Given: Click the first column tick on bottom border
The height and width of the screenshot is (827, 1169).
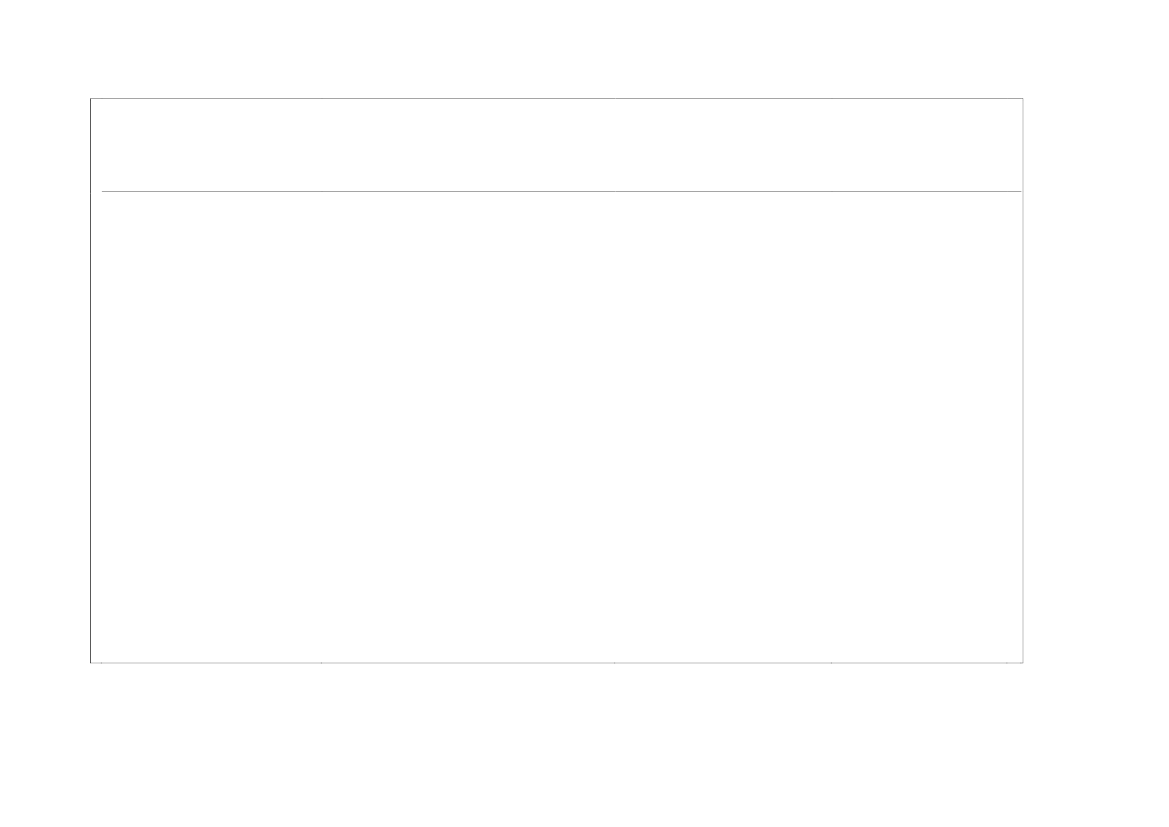Looking at the screenshot, I should point(101,662).
